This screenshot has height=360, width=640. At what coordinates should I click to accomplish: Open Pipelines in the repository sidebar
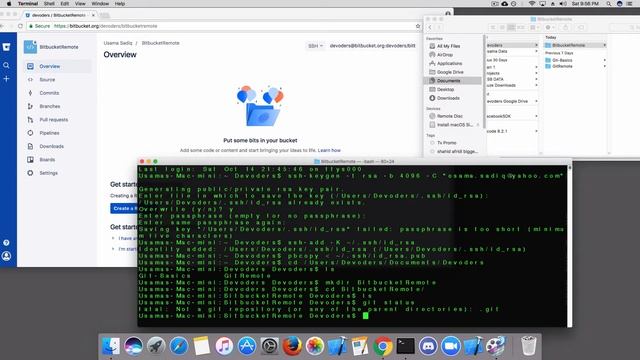tap(57, 133)
